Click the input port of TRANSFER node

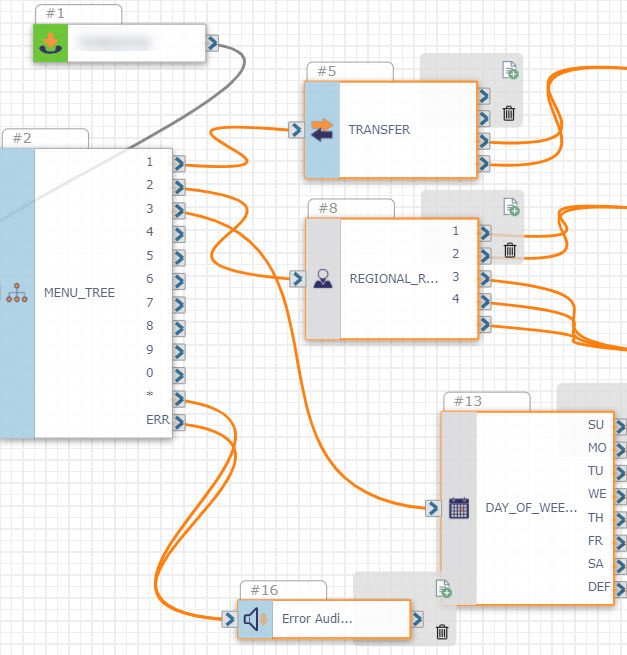pyautogui.click(x=295, y=129)
